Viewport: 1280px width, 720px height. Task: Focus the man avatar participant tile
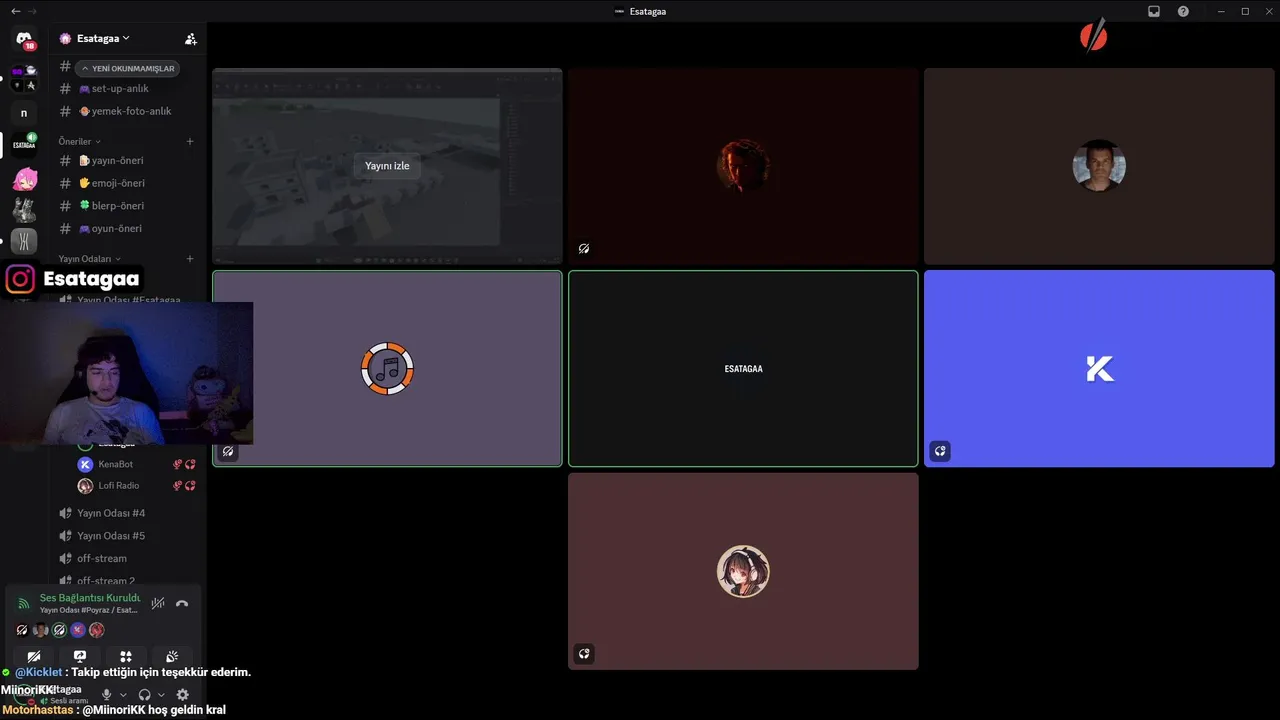tap(1099, 166)
